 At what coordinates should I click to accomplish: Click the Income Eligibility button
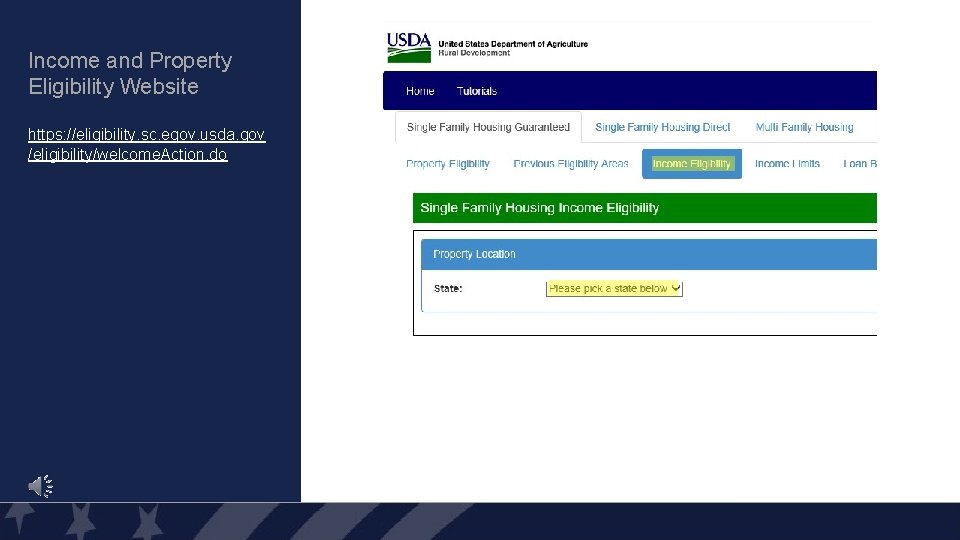[x=692, y=164]
